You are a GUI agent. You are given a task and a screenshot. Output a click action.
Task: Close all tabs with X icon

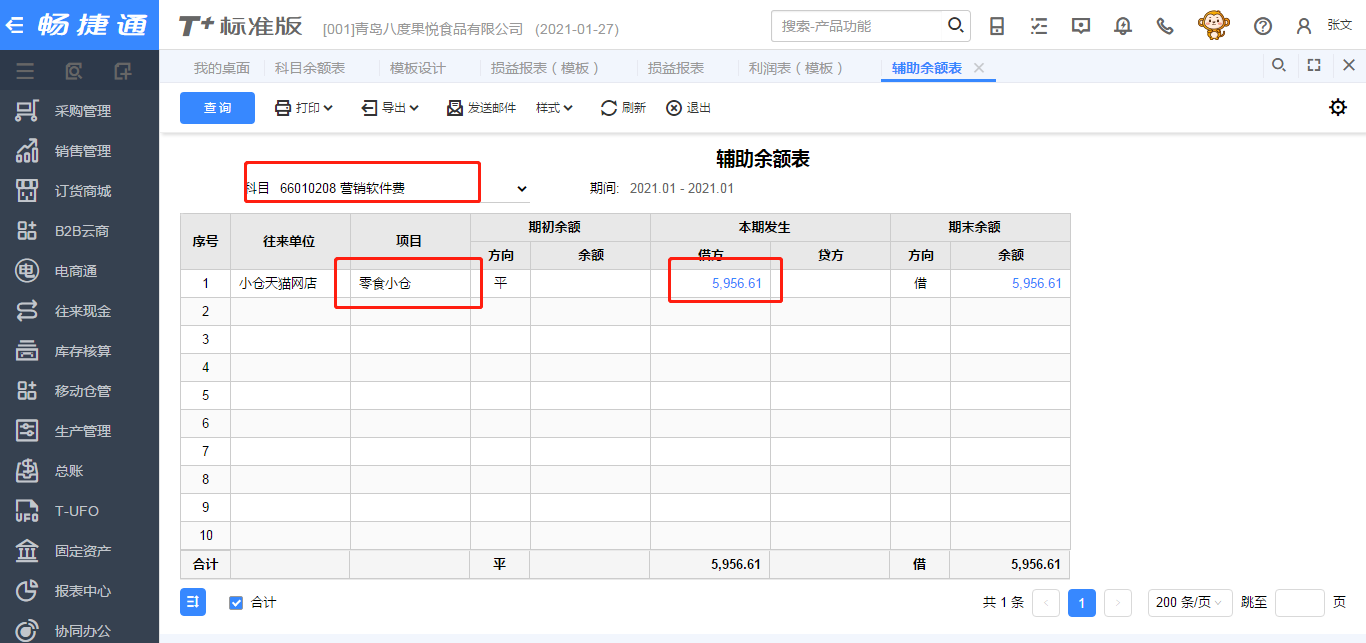[1349, 65]
